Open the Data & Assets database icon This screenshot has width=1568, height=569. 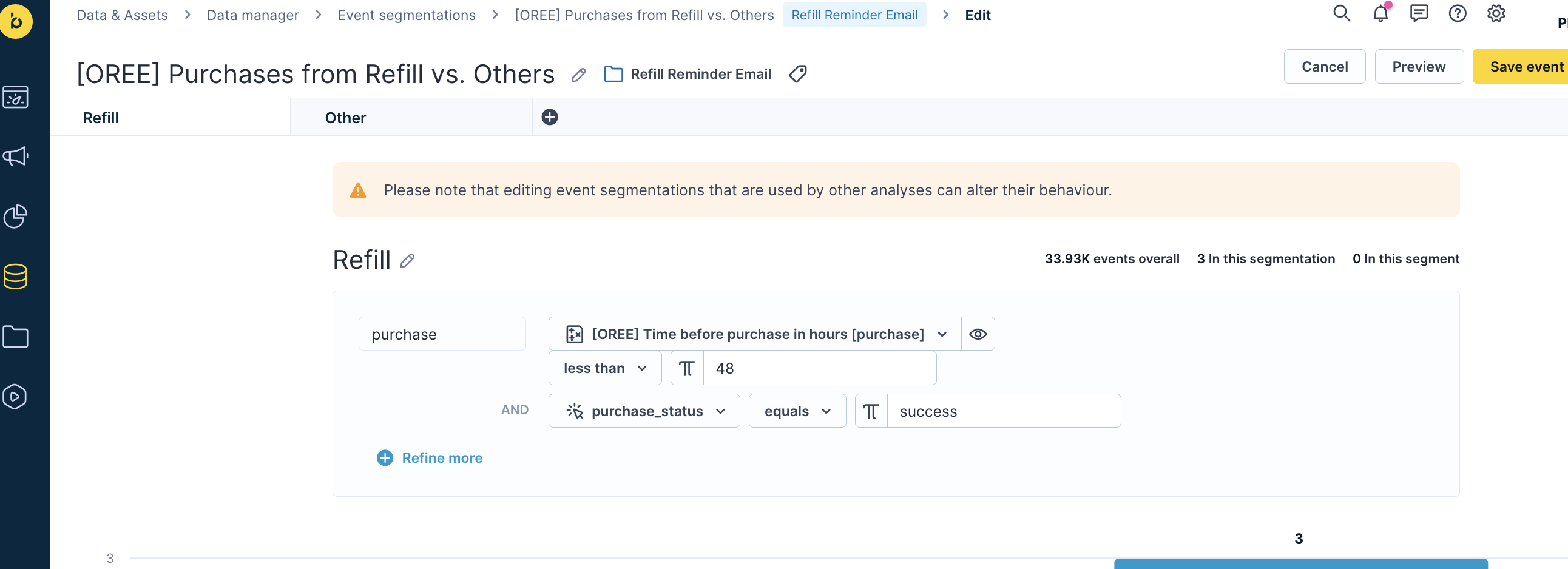15,276
